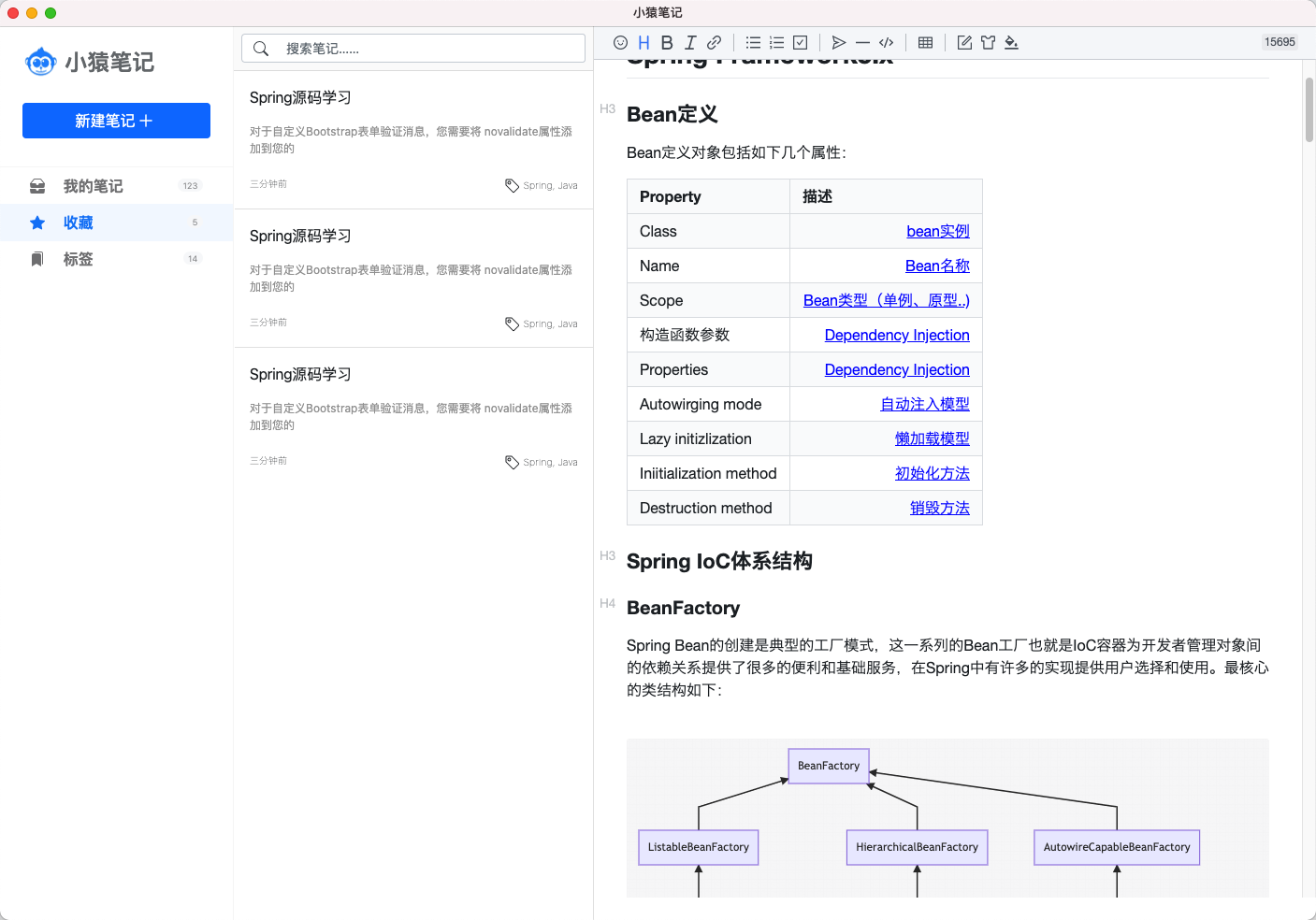Open the paint bucket fill color tool

pos(1011,42)
